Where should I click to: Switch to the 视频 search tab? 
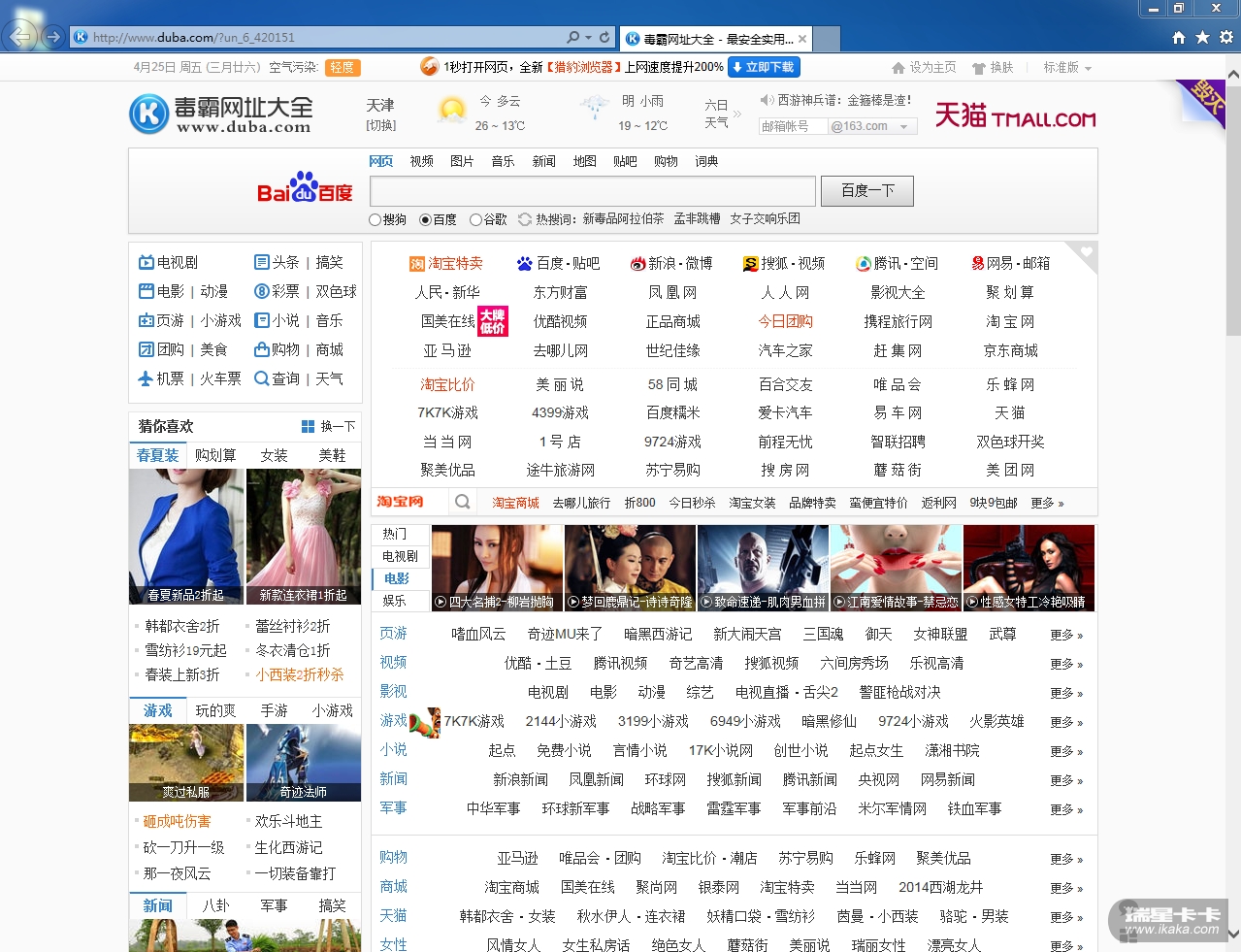[421, 161]
